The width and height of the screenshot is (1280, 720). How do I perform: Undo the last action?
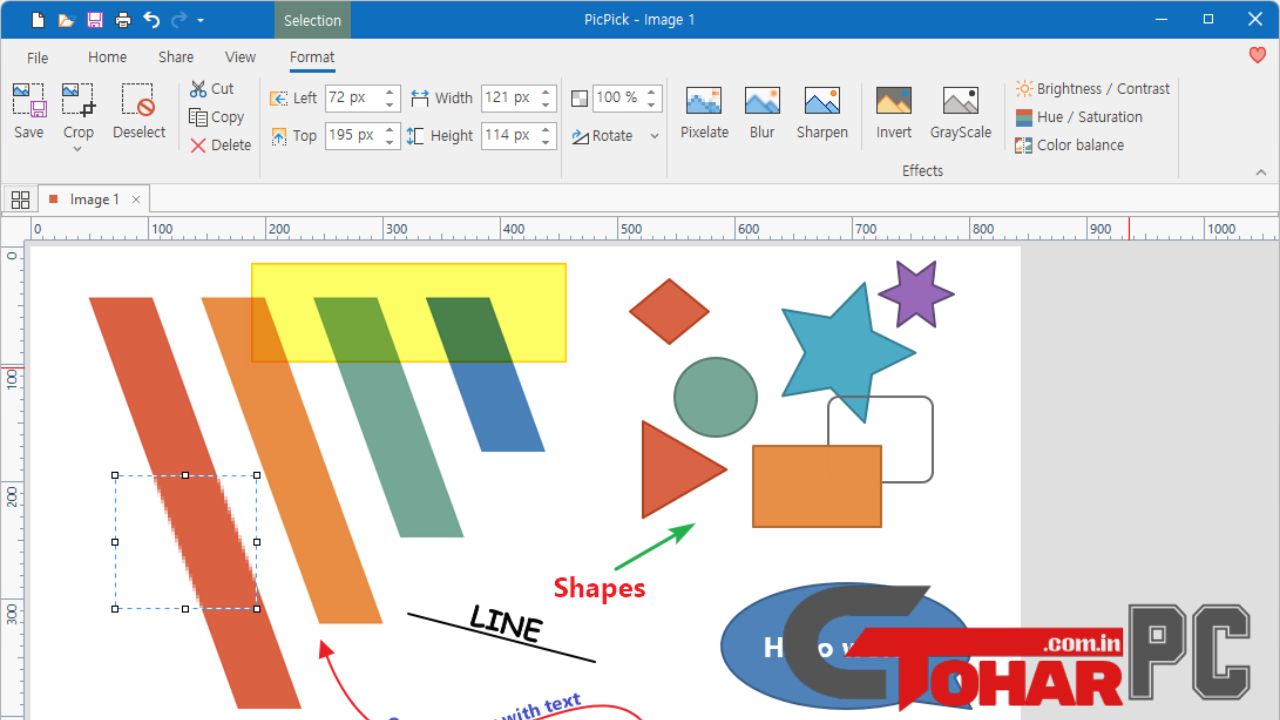[151, 20]
